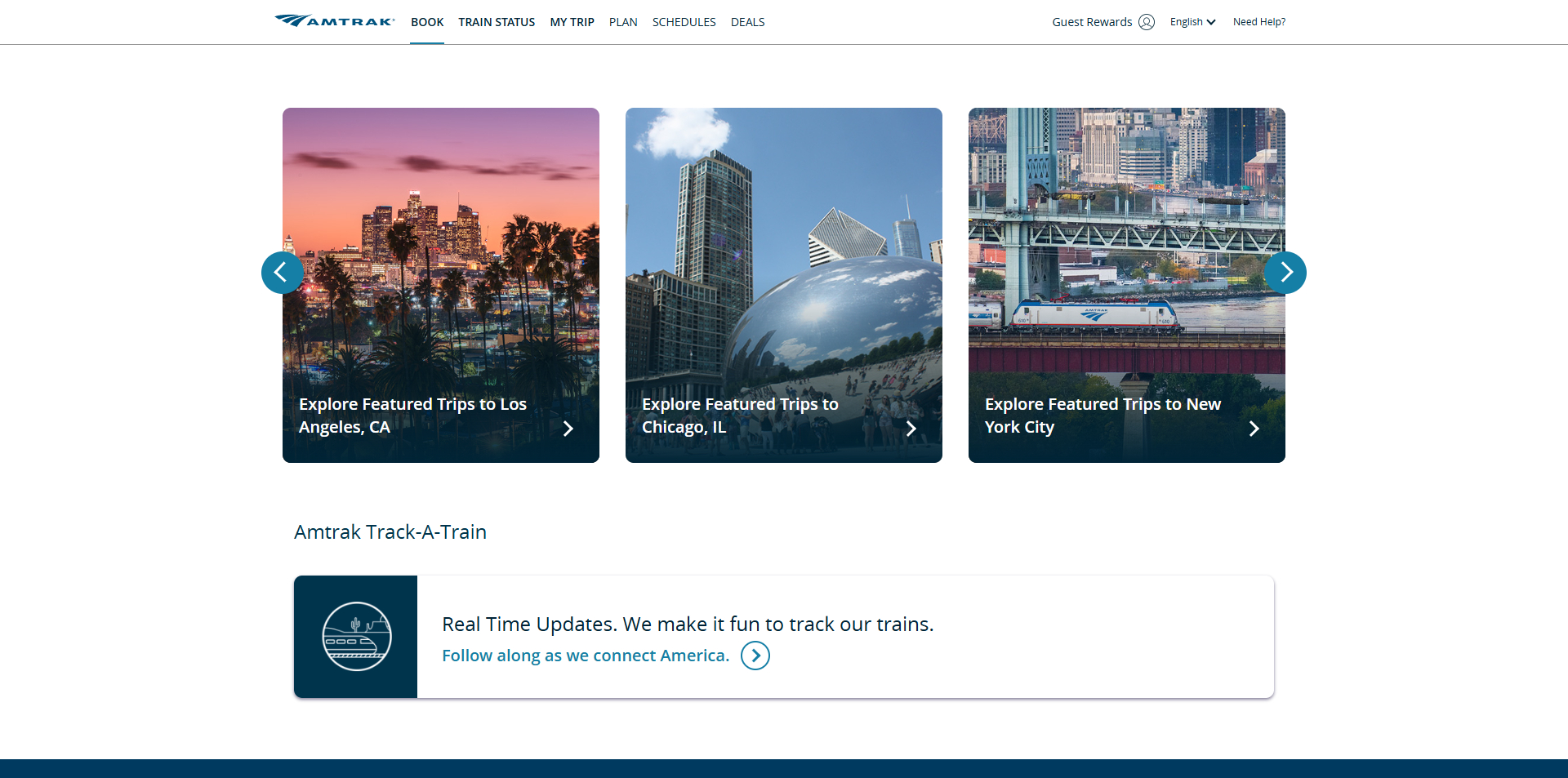This screenshot has height=778, width=1568.
Task: Go to MY TRIP
Action: pyautogui.click(x=572, y=22)
